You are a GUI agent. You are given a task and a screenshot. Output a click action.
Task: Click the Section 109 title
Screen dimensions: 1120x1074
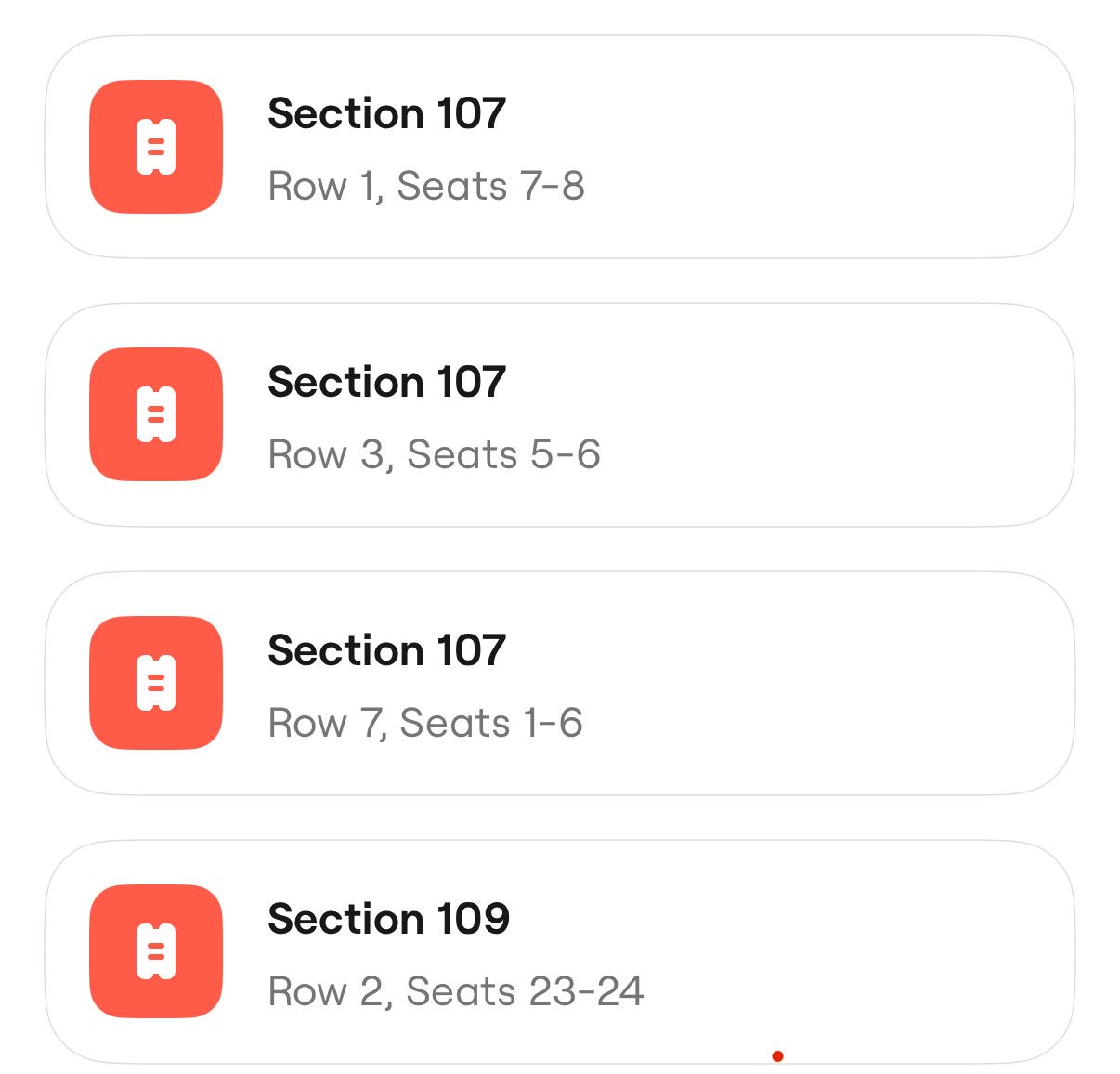tap(388, 919)
